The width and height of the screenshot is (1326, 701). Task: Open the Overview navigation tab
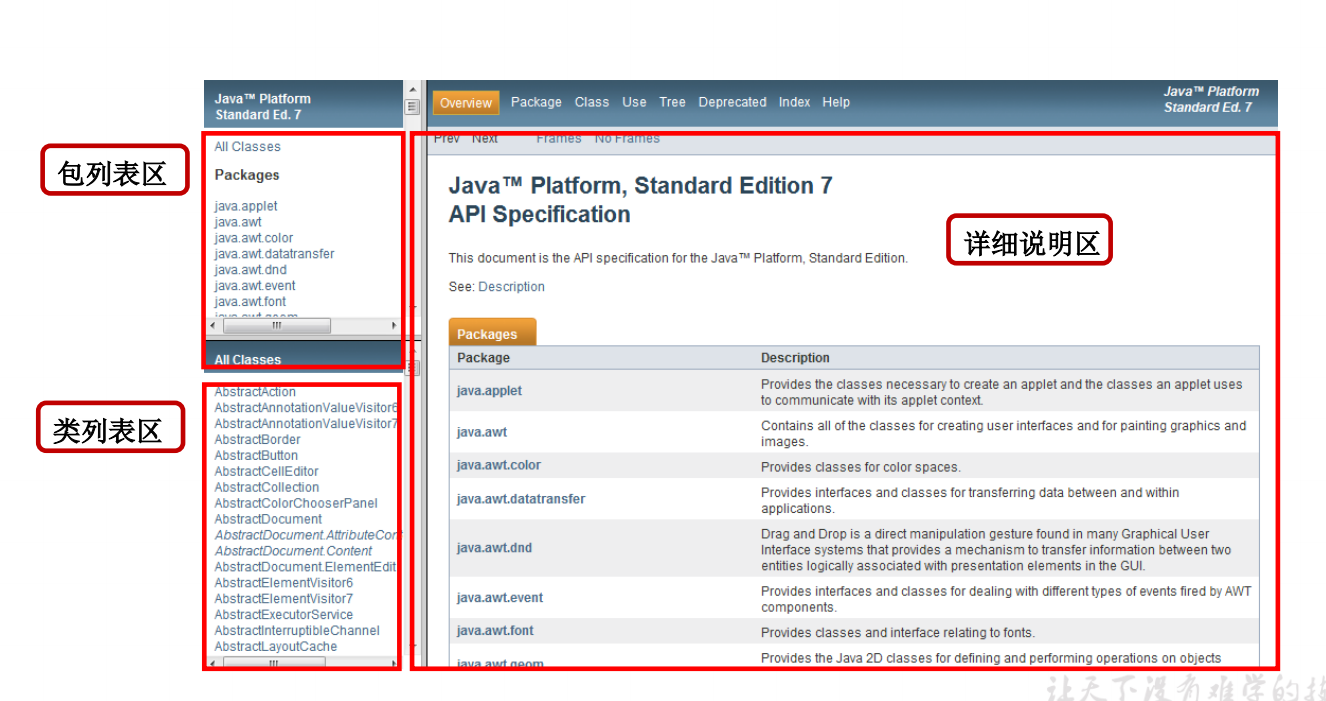465,103
